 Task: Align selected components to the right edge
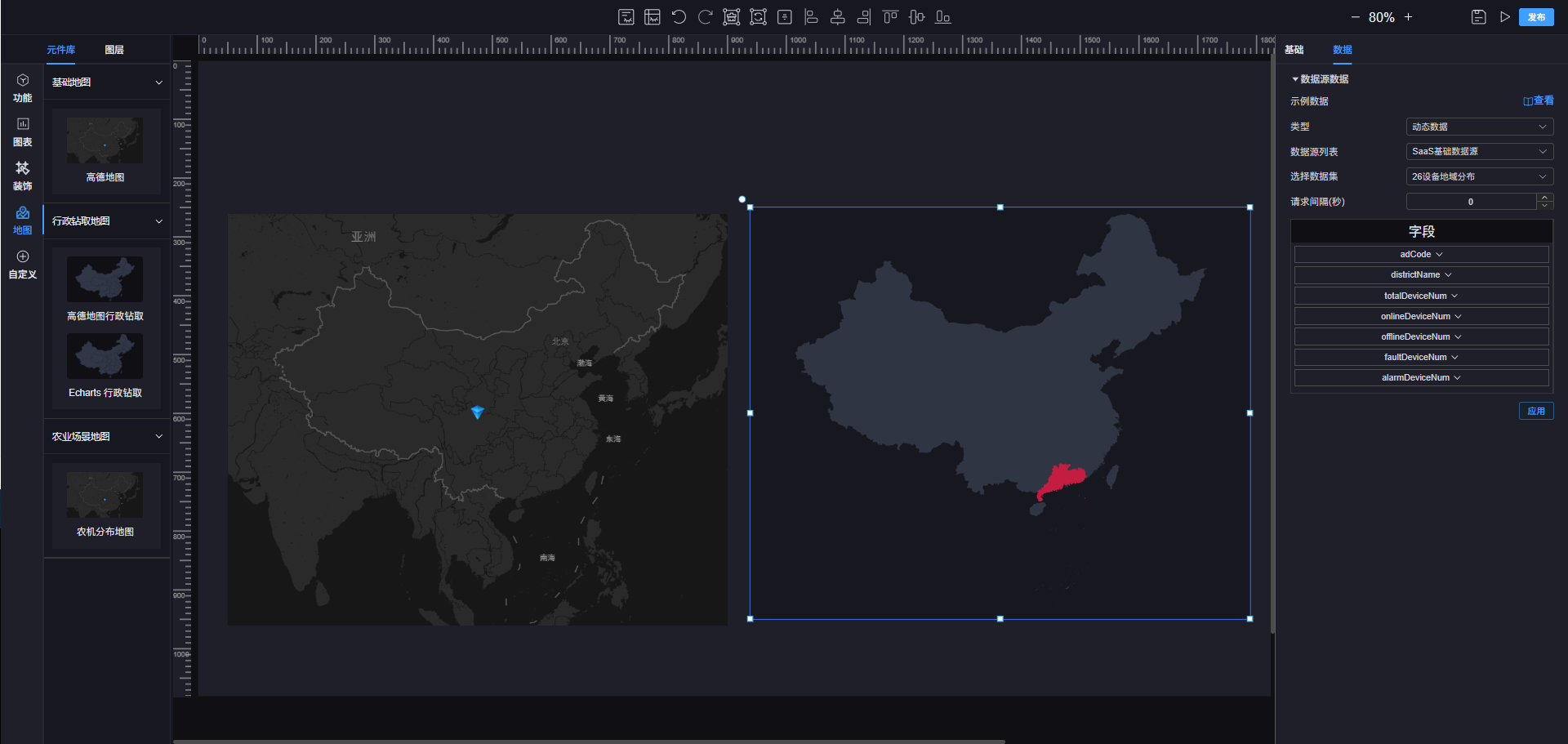tap(864, 17)
